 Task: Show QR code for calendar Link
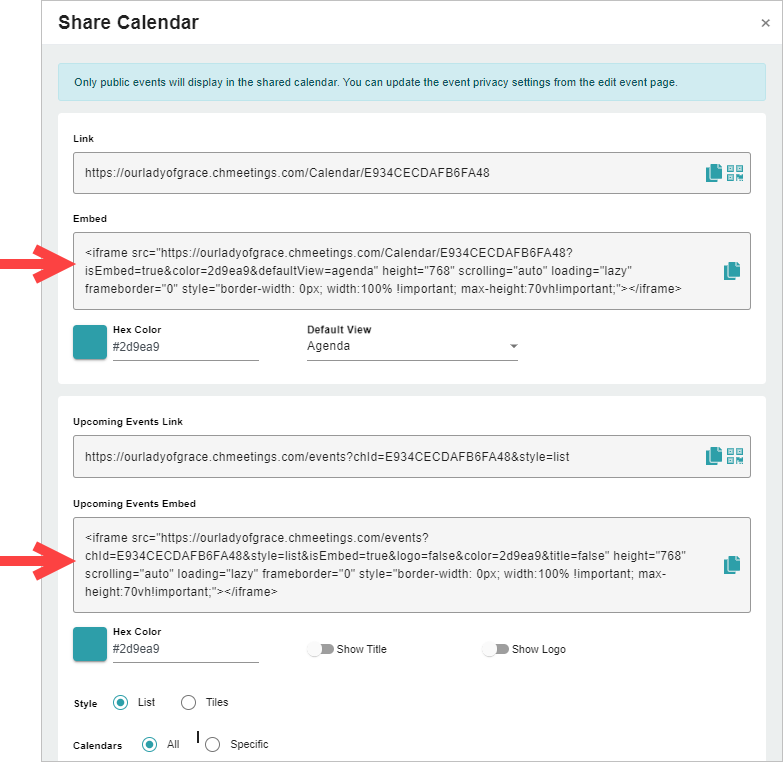(x=735, y=173)
